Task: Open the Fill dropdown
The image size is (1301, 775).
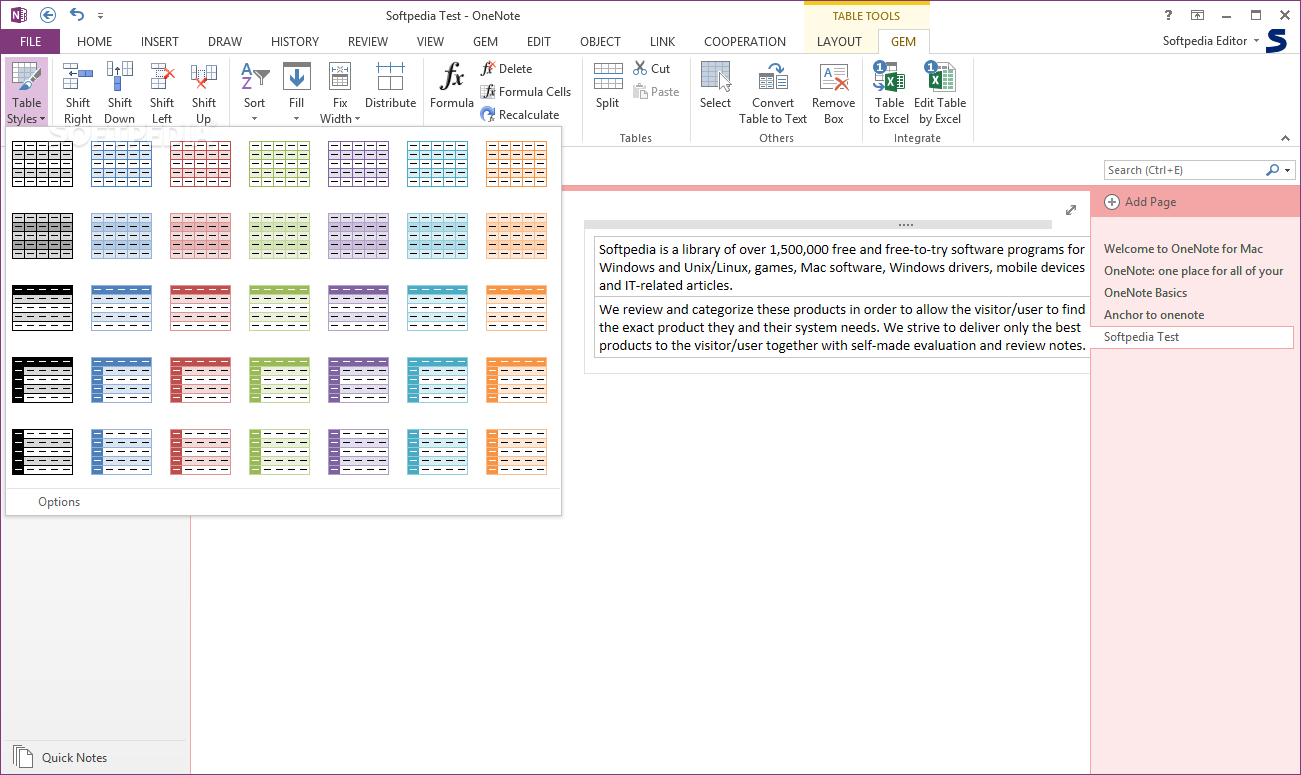Action: point(297,92)
